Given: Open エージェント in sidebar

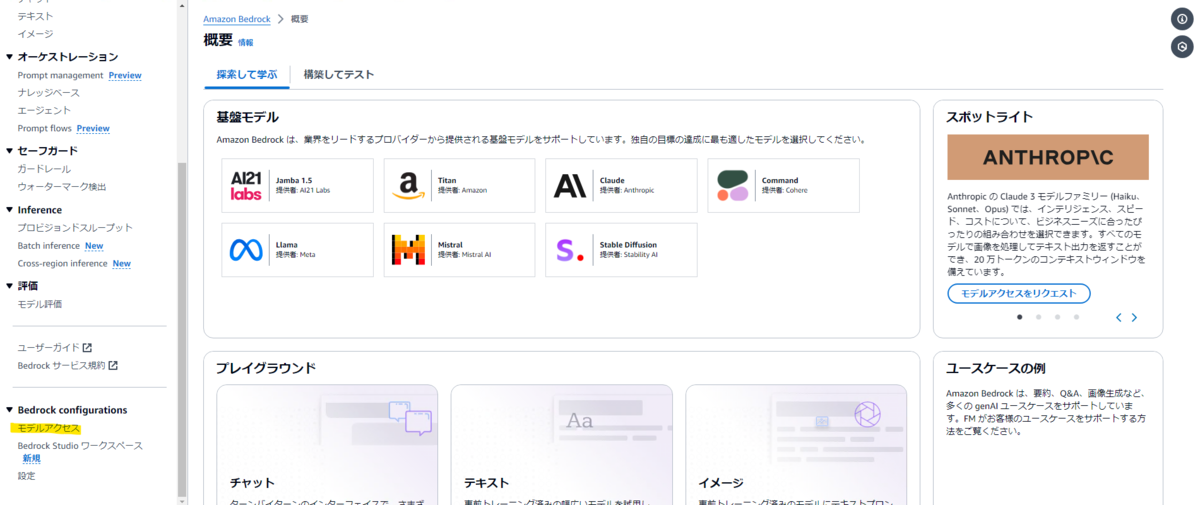Looking at the screenshot, I should tap(44, 110).
